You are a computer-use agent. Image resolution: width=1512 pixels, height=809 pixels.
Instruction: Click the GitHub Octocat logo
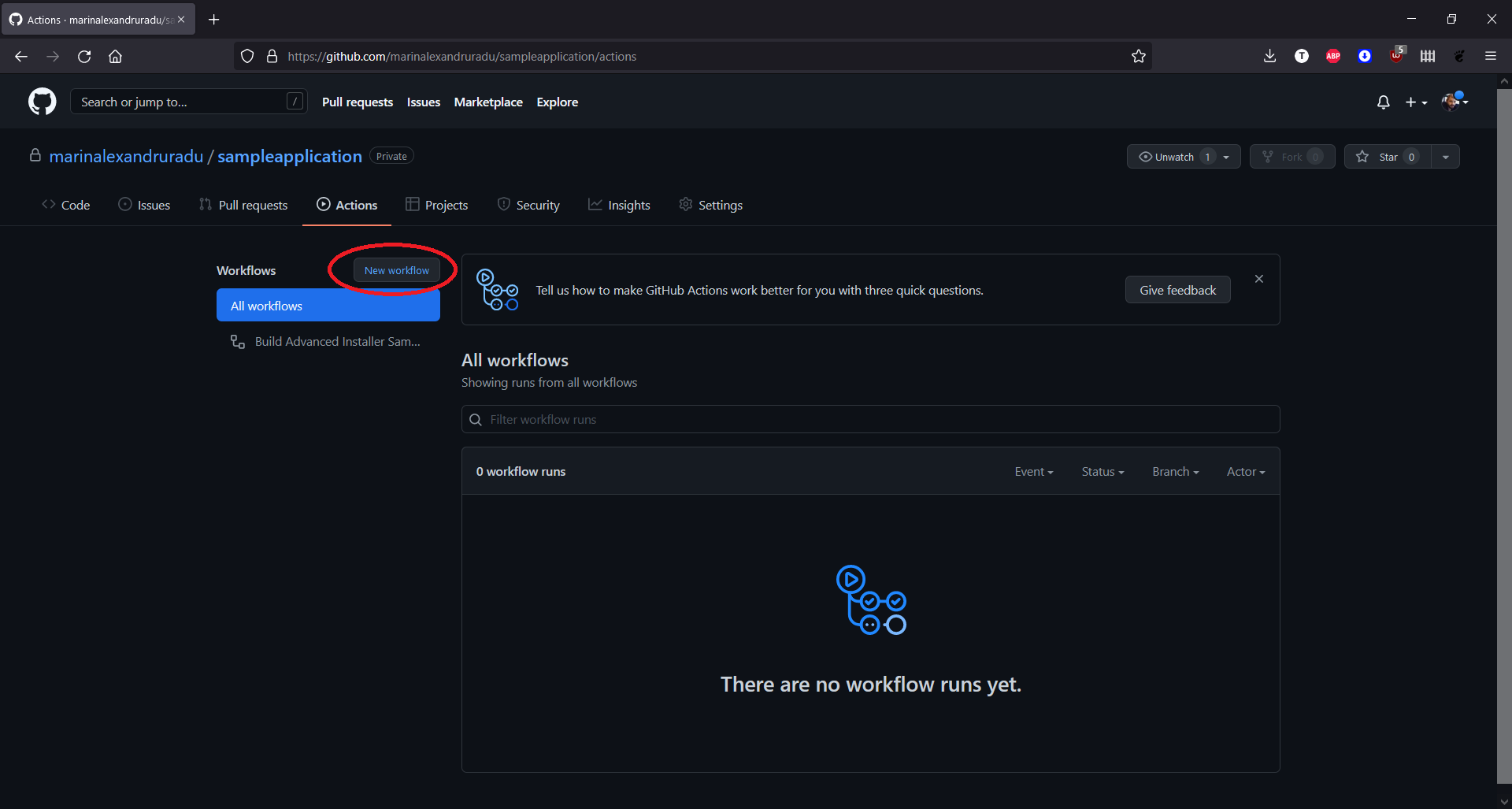[x=43, y=102]
